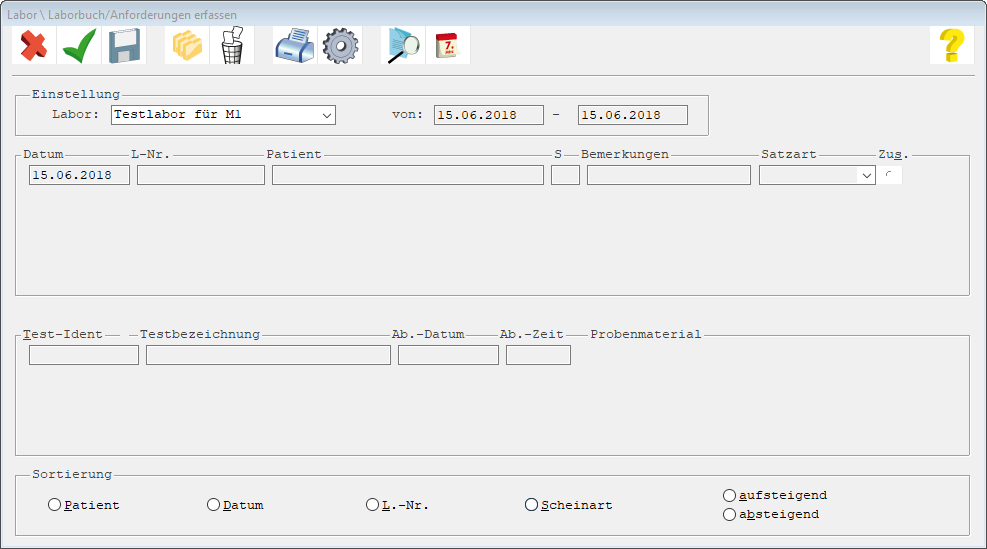Focus the Patient input field
This screenshot has height=549, width=987.
point(408,175)
